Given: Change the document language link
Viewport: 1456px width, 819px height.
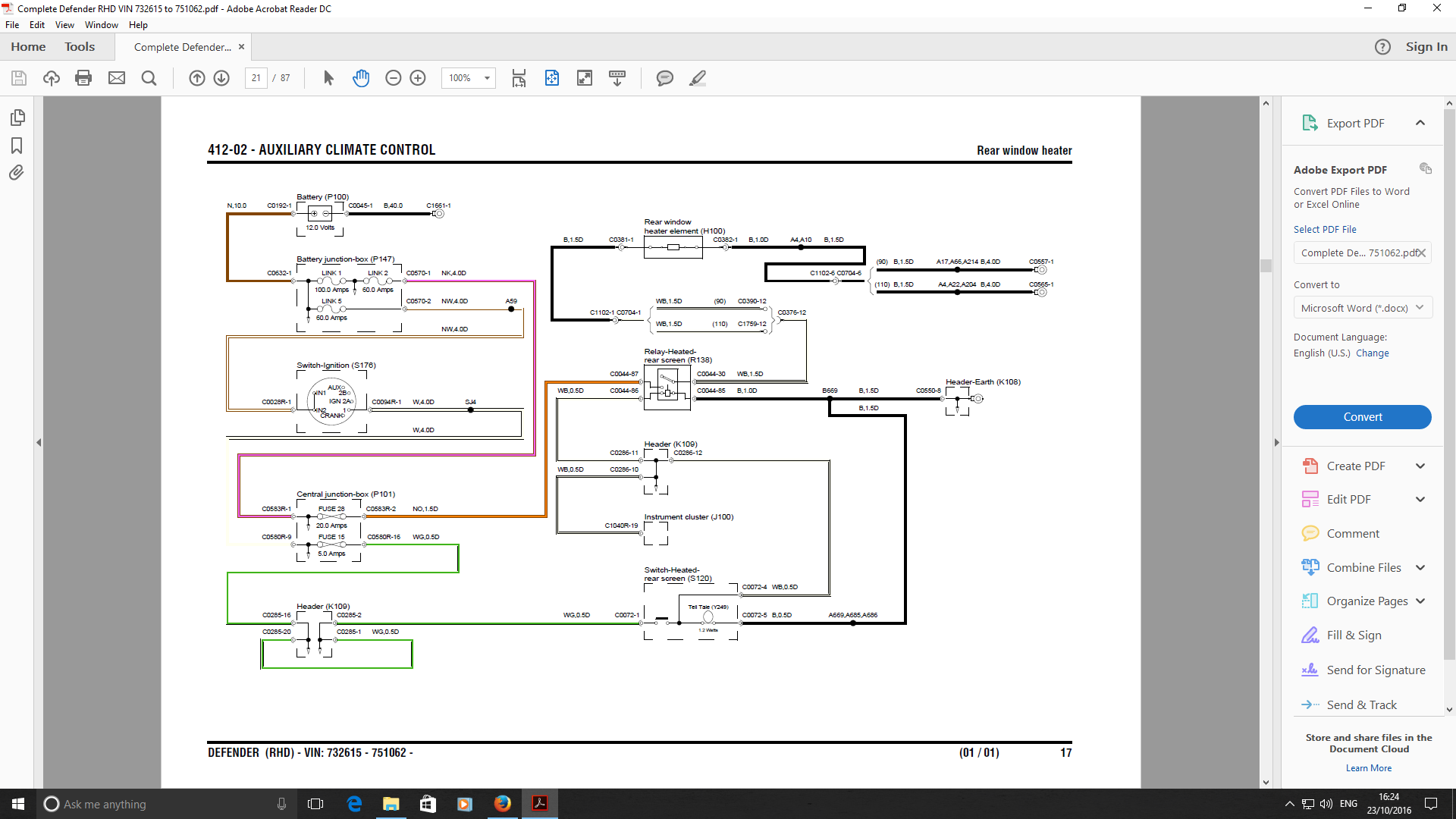Looking at the screenshot, I should [1373, 353].
